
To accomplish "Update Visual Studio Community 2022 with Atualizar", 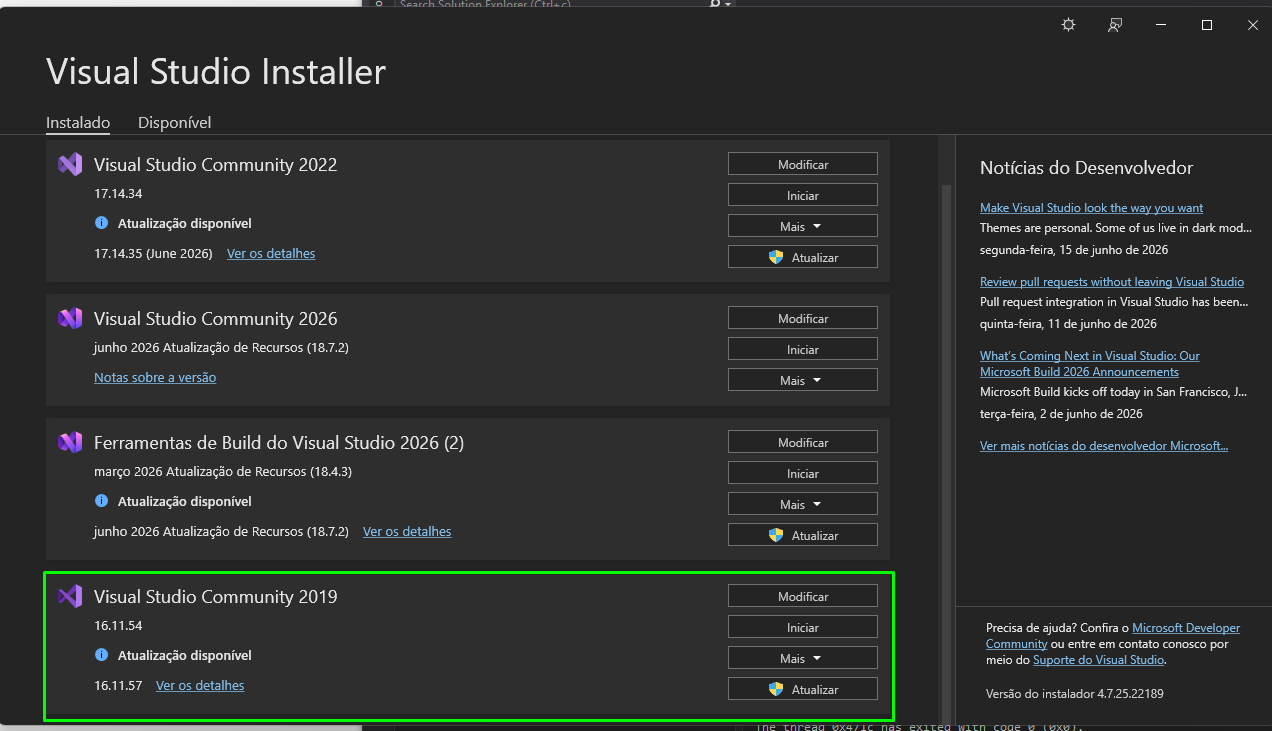I will tap(803, 257).
